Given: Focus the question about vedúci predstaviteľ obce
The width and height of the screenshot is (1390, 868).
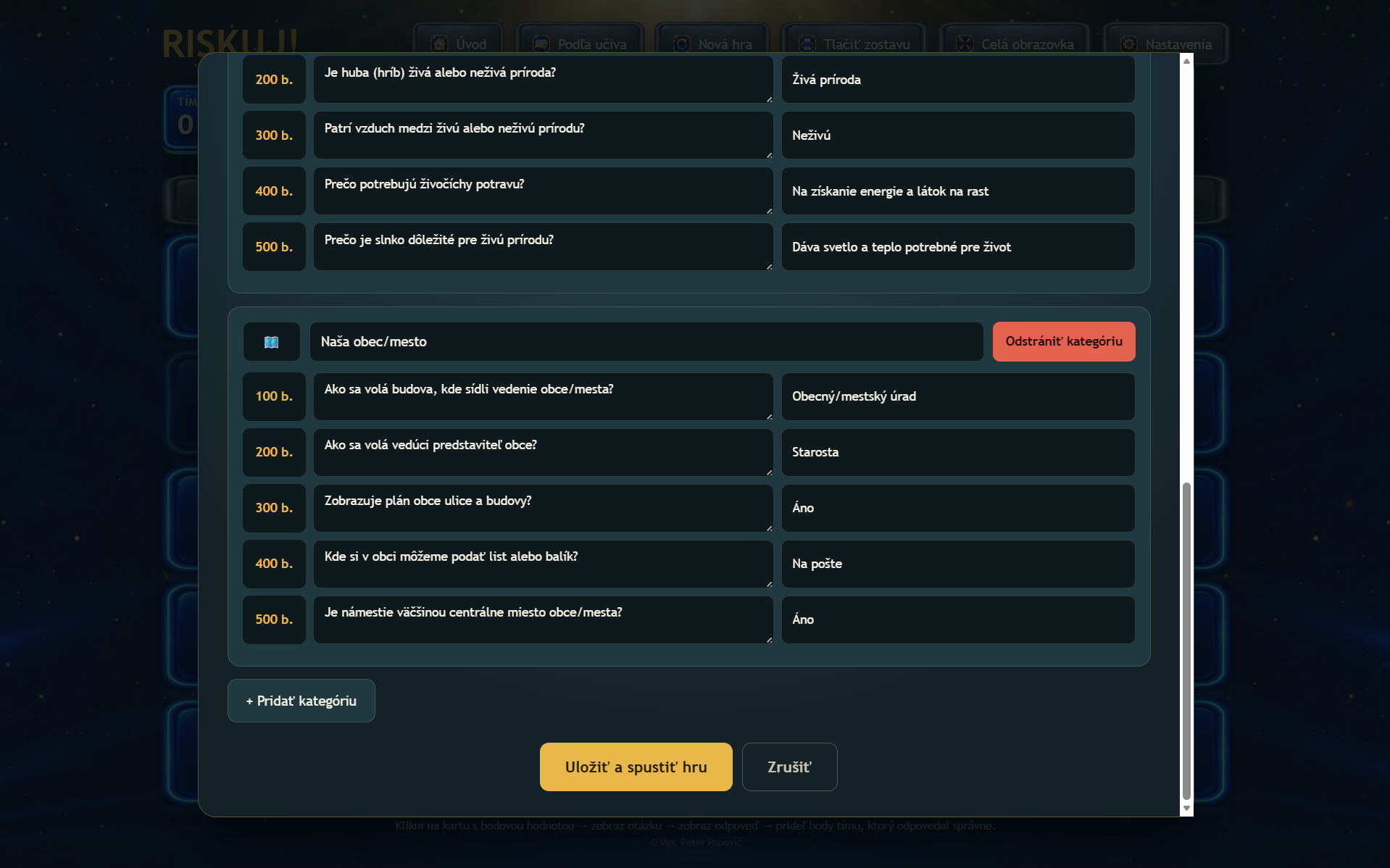Looking at the screenshot, I should point(544,452).
